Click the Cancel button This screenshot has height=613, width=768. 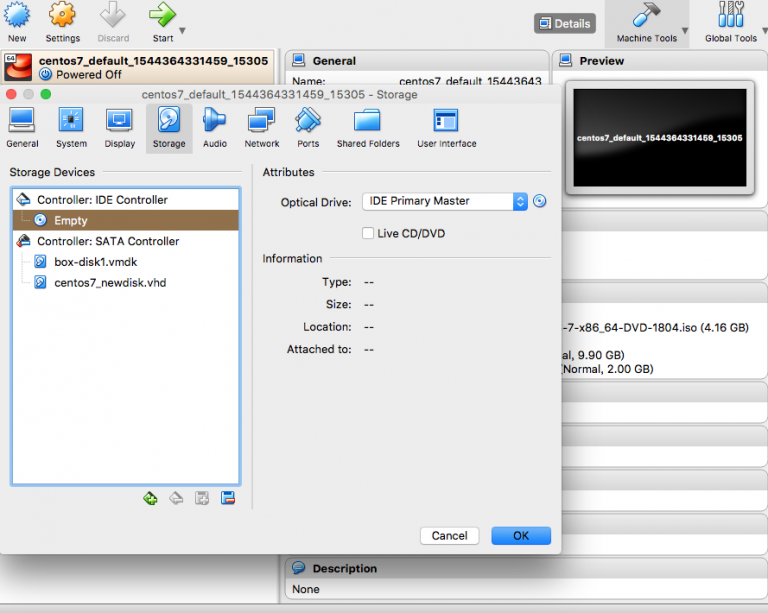[x=449, y=536]
